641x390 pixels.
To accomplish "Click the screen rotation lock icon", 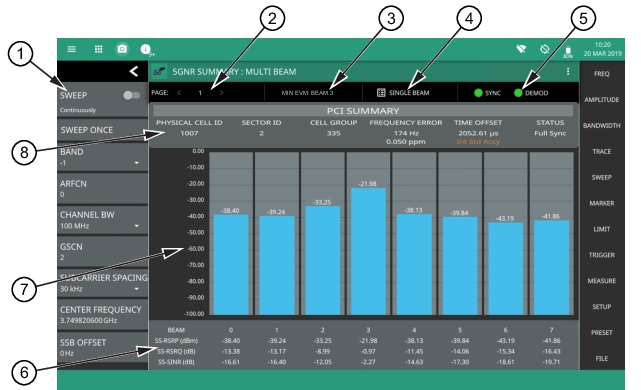I will [544, 49].
